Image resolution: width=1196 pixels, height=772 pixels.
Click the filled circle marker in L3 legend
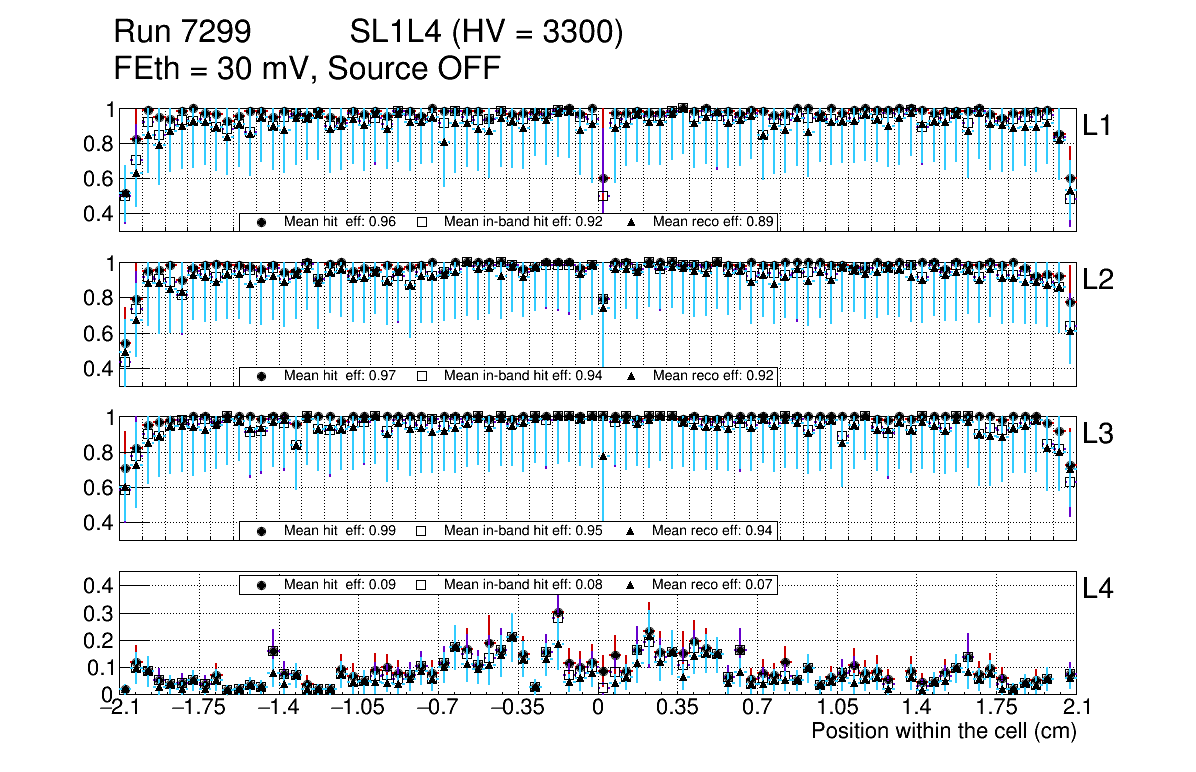(x=262, y=530)
